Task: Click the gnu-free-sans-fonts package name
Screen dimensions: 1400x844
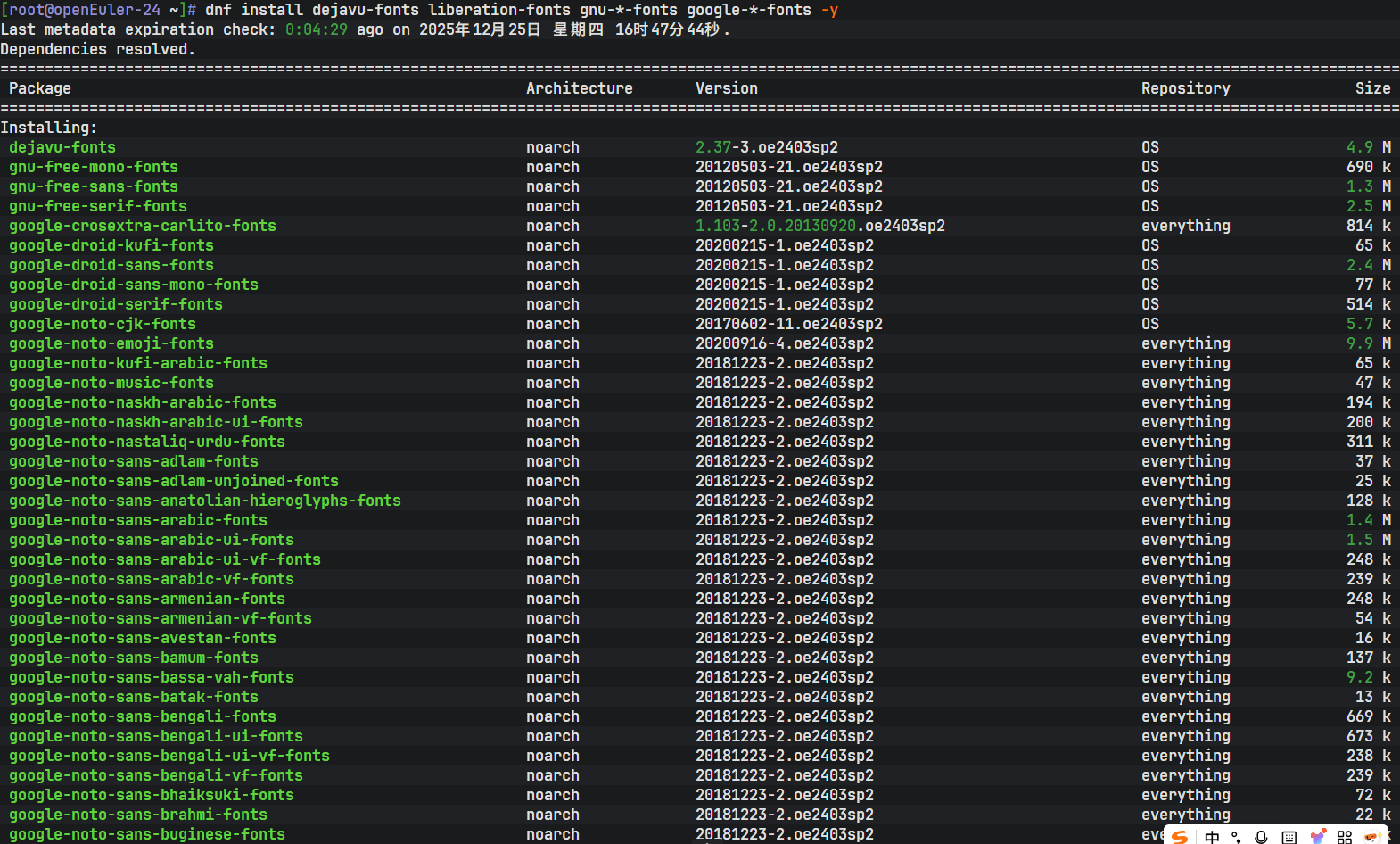Action: (94, 186)
